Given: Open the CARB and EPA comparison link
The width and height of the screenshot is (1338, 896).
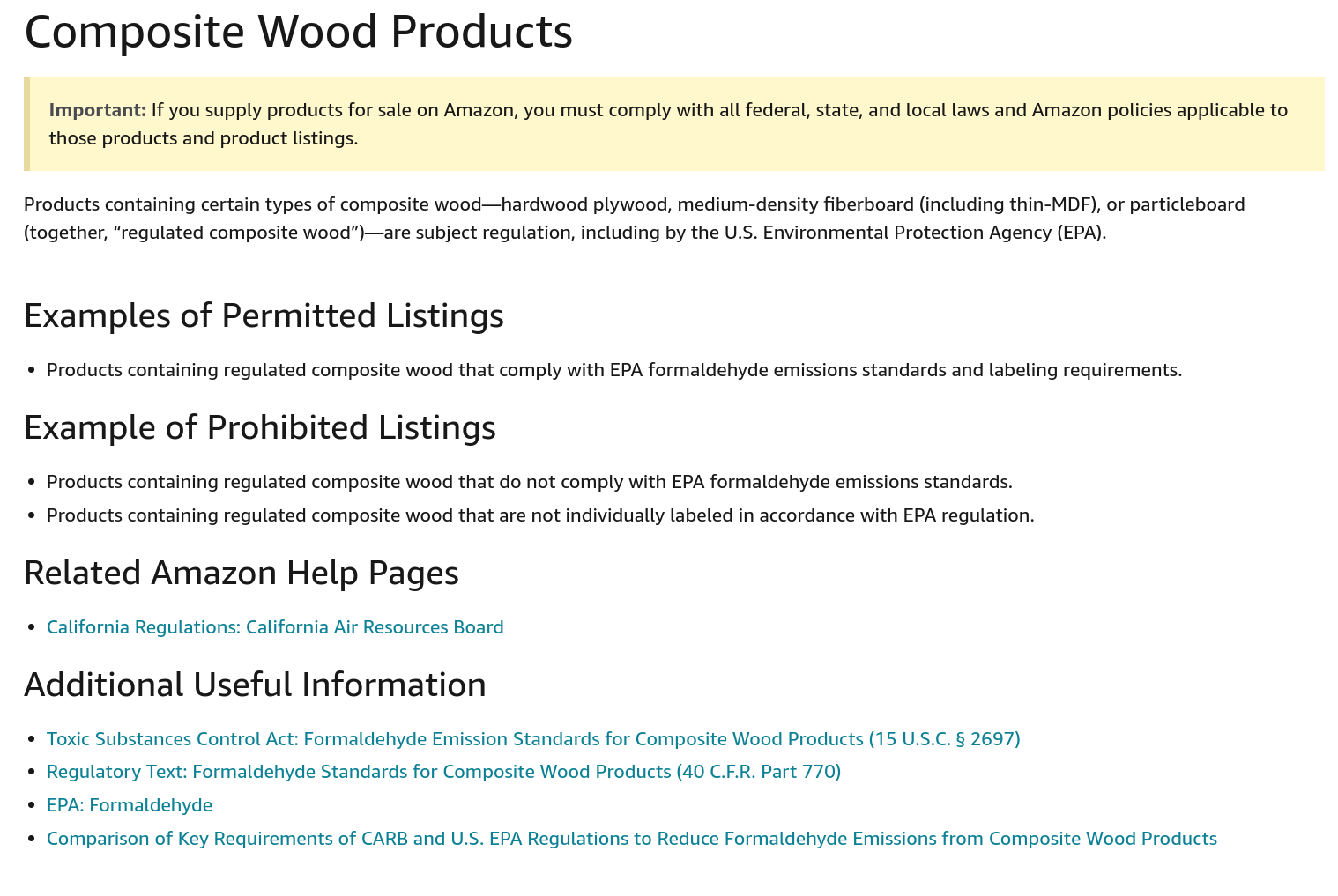Looking at the screenshot, I should pos(631,838).
